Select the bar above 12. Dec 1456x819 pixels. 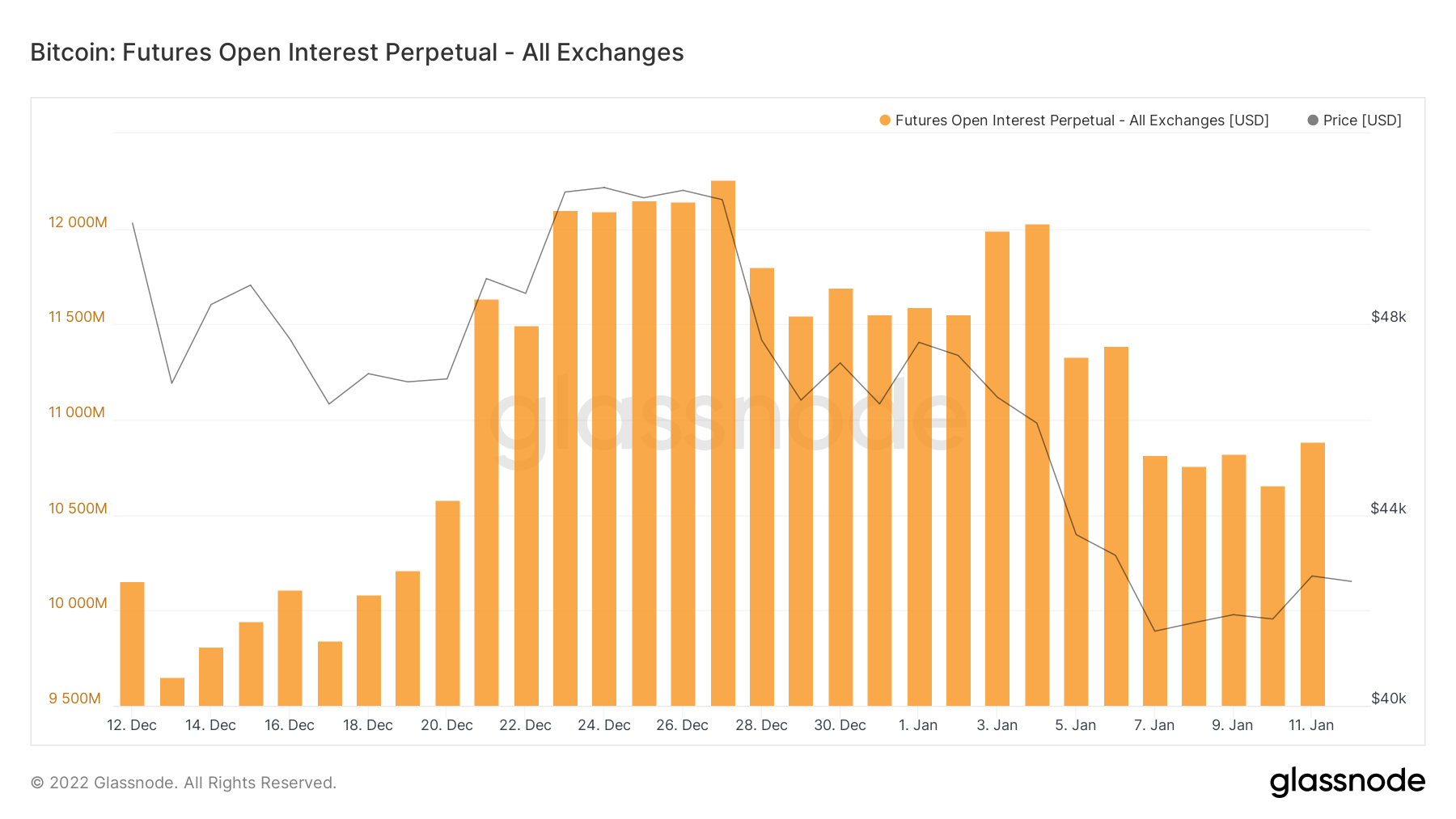tap(132, 644)
